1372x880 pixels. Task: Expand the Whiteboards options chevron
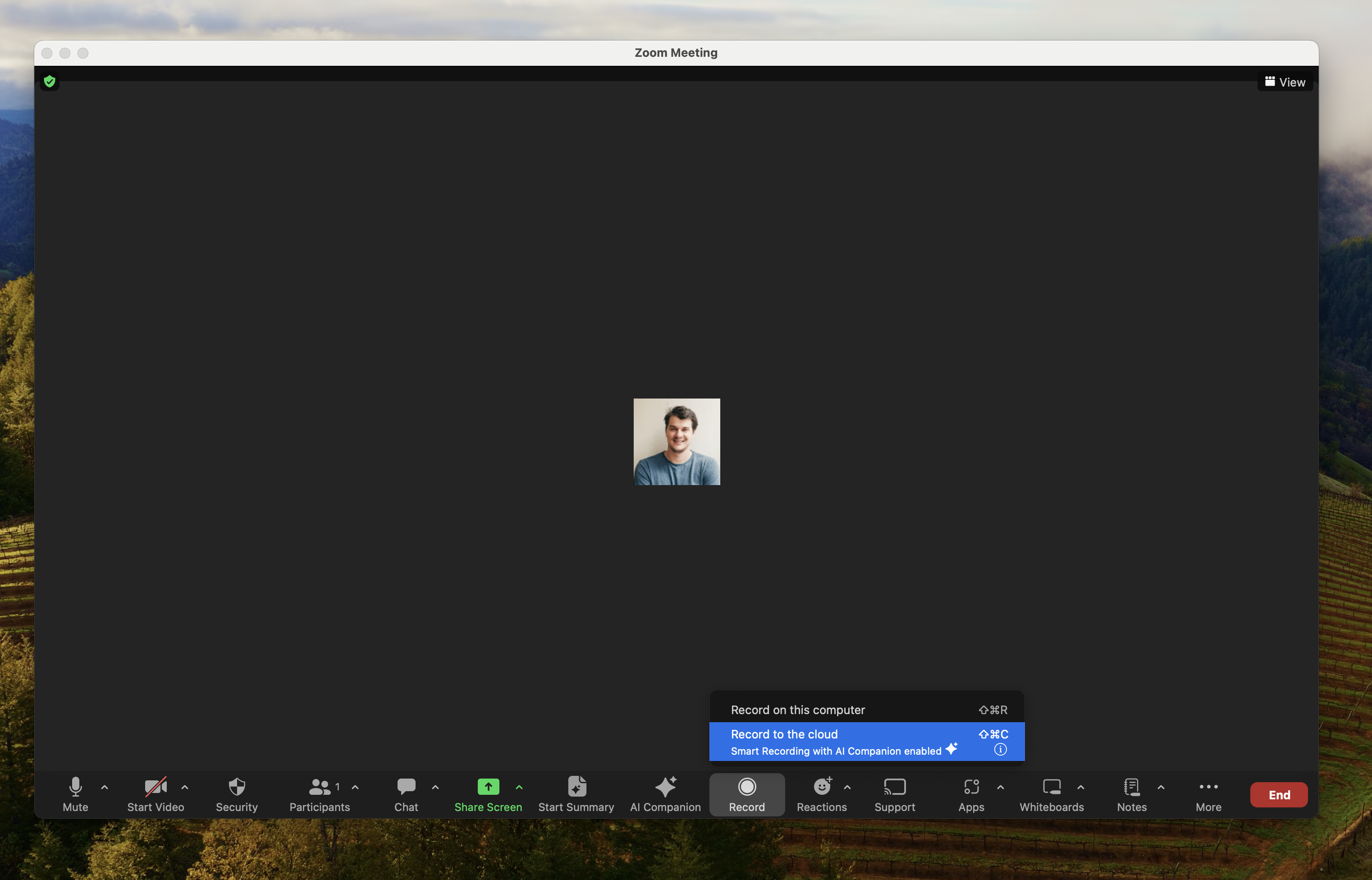(x=1081, y=788)
